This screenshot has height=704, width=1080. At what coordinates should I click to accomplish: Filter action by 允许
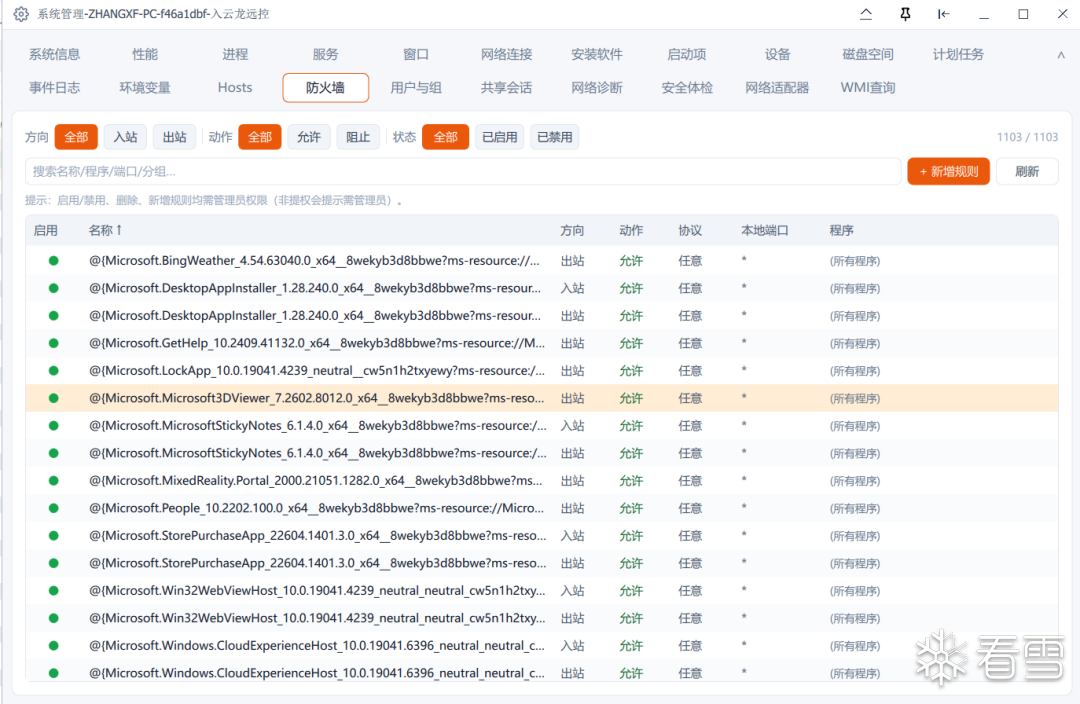click(309, 137)
